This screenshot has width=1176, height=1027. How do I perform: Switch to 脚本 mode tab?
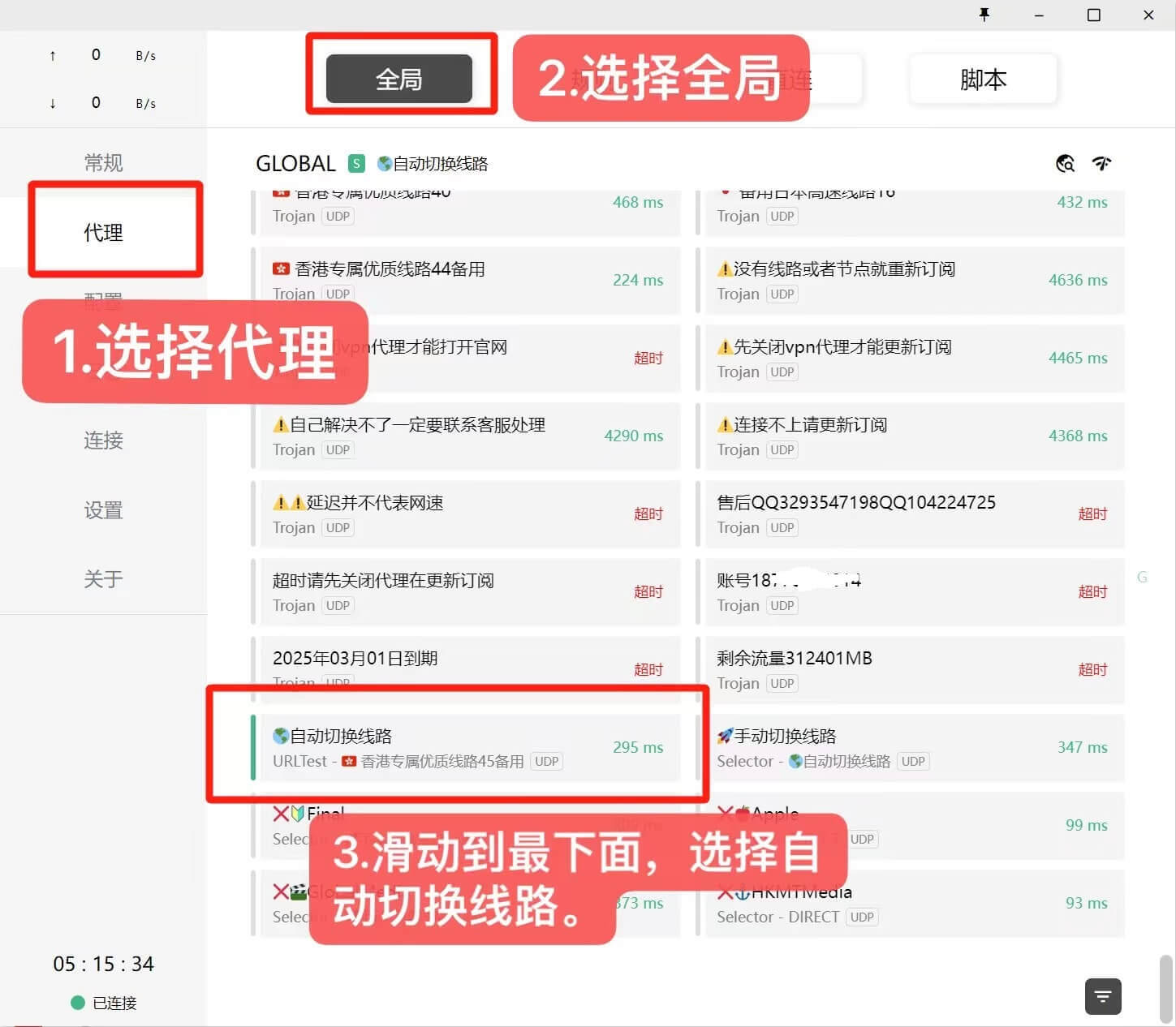point(983,79)
